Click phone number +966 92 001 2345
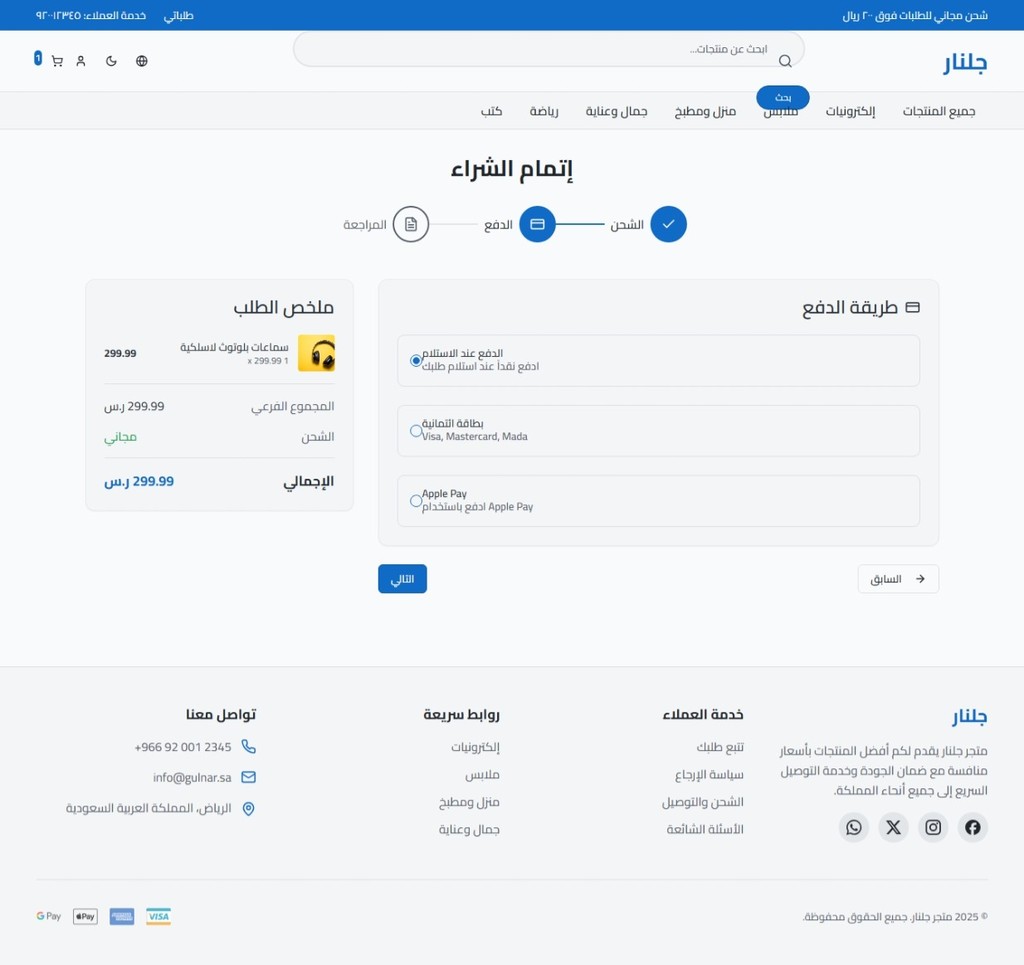 click(183, 747)
